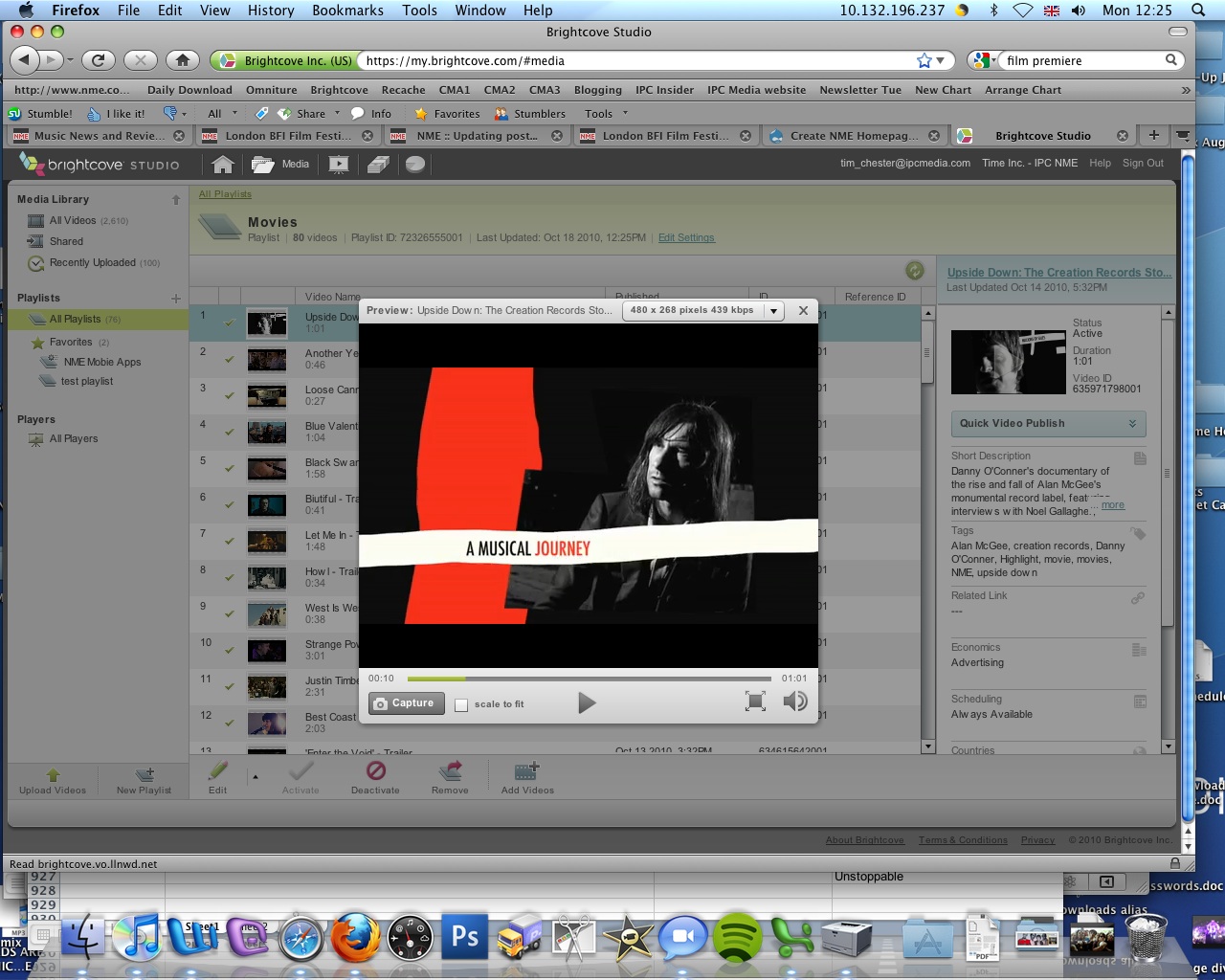Switch to the Create NME Homepag... tab
Image resolution: width=1225 pixels, height=980 pixels.
854,136
